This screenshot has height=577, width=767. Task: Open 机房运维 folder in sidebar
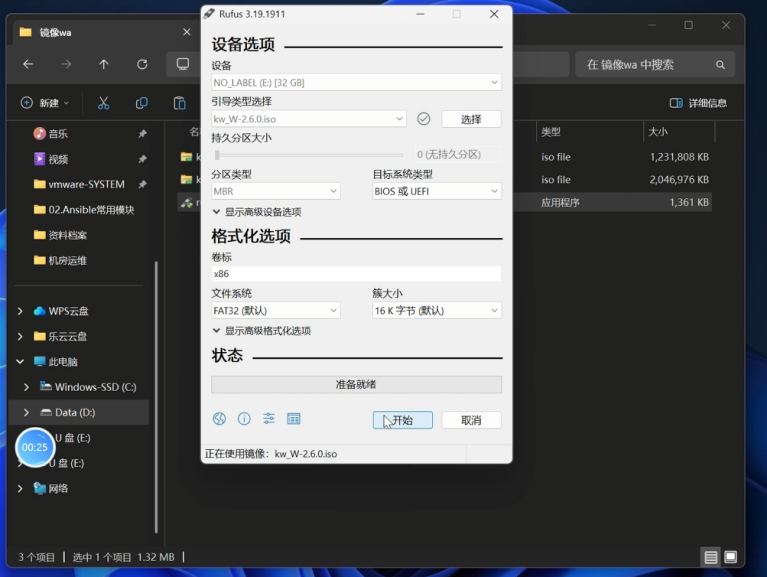click(x=60, y=261)
